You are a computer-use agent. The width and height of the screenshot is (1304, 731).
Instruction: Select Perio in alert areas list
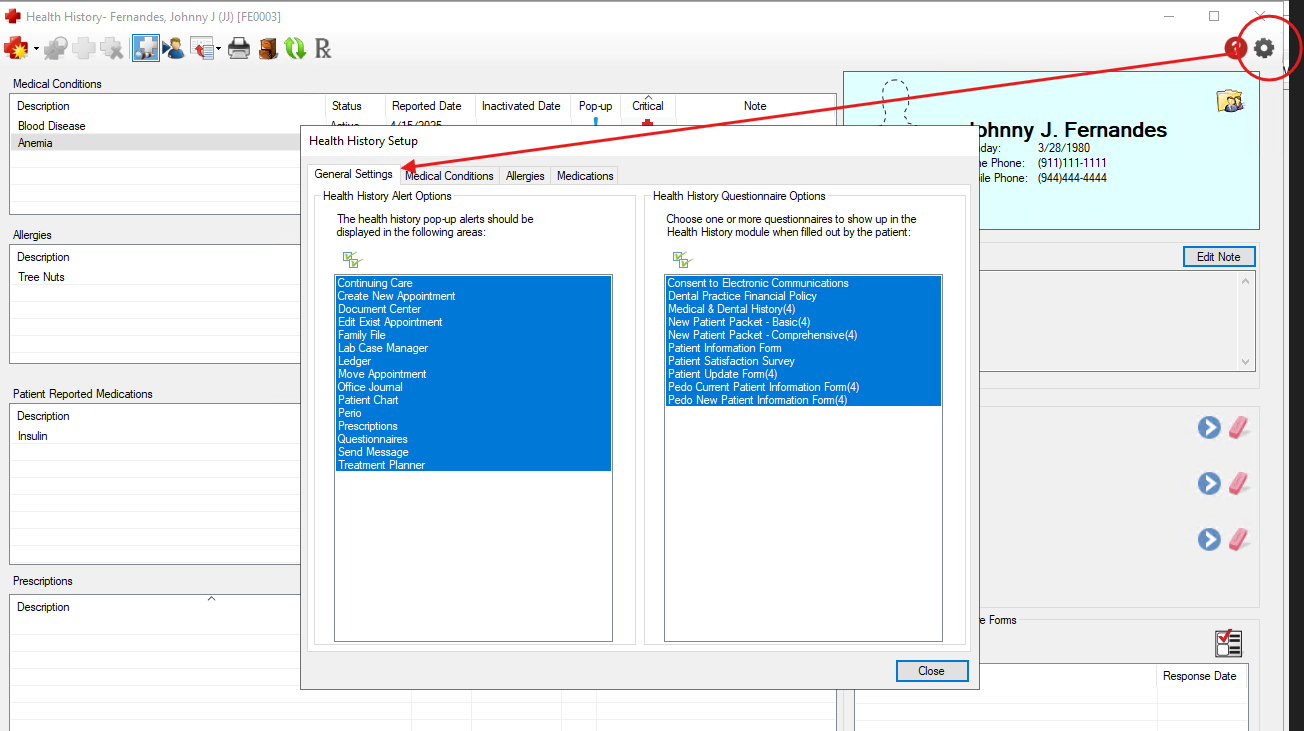coord(473,413)
